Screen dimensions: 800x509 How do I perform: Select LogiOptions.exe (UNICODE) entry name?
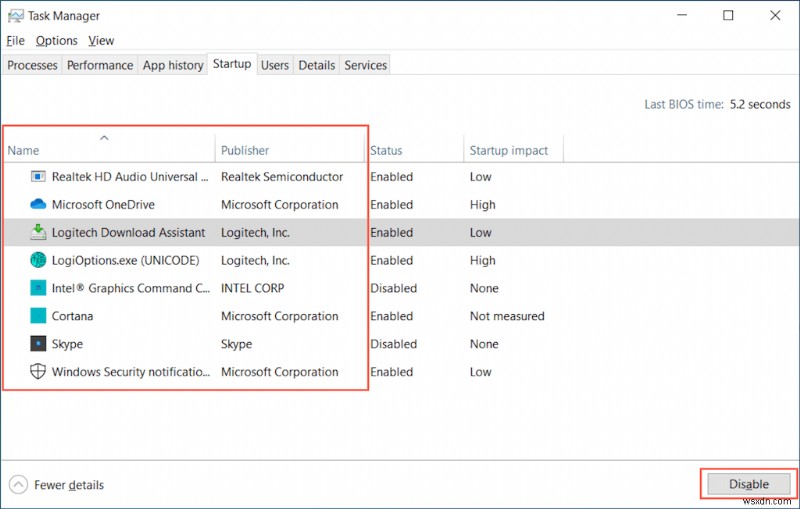point(126,261)
